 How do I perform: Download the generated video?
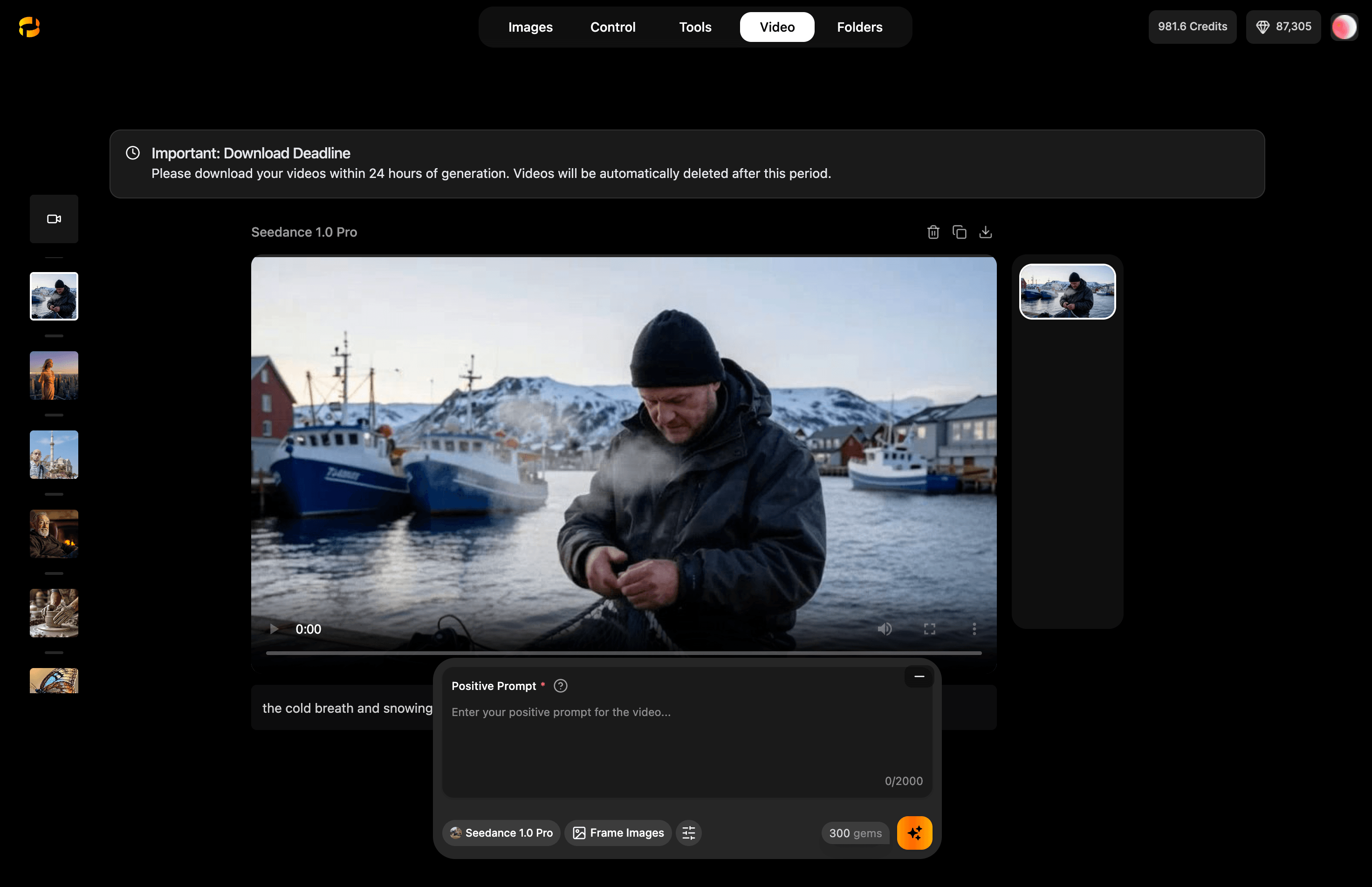985,232
